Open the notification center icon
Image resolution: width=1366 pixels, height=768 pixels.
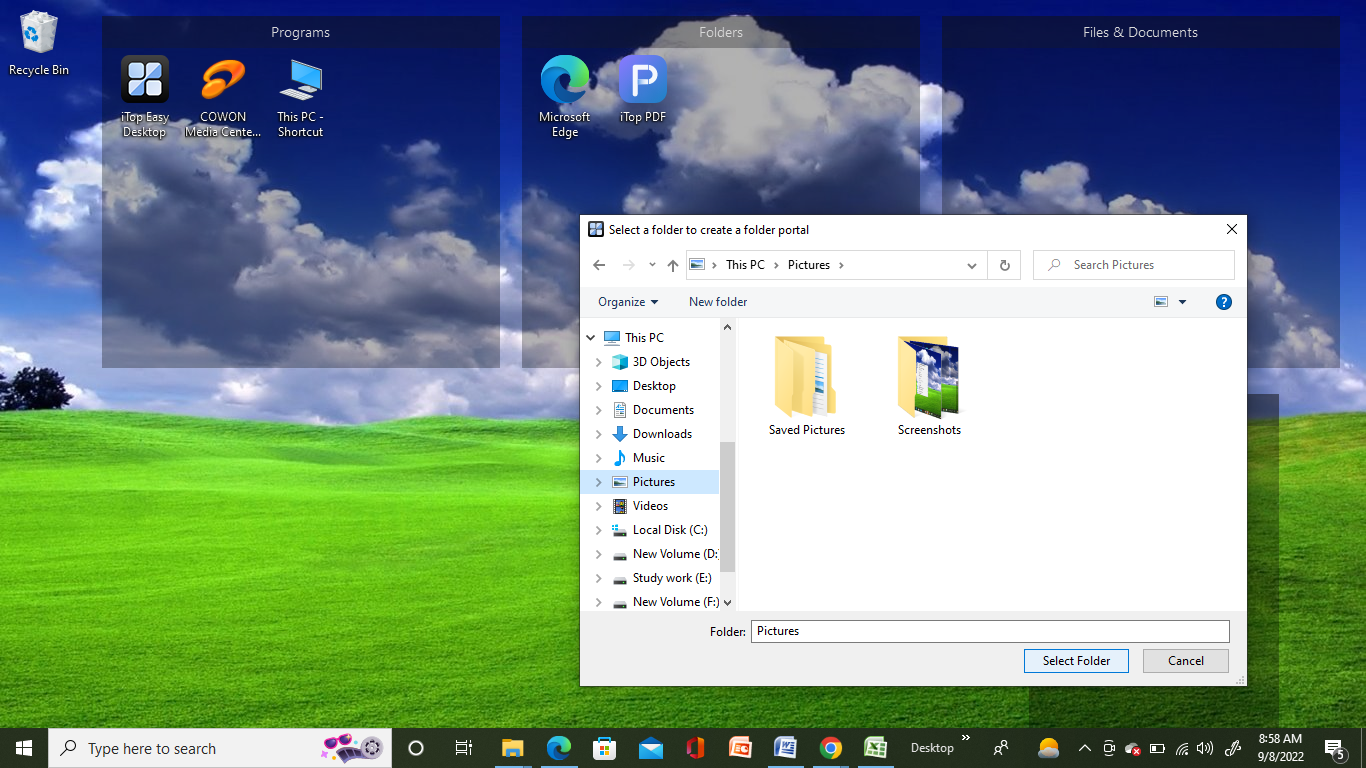1334,748
